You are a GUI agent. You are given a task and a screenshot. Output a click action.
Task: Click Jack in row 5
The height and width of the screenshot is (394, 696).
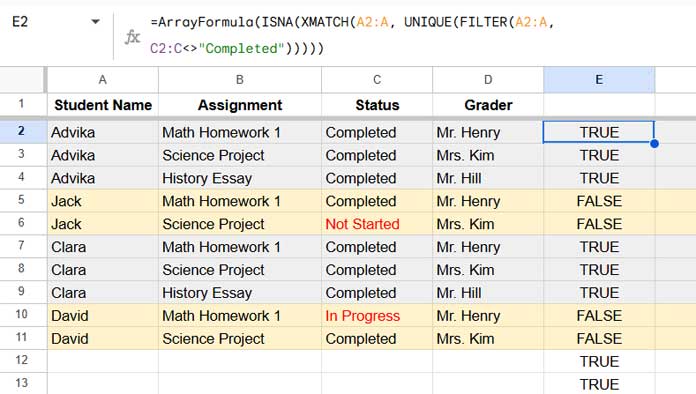point(103,201)
